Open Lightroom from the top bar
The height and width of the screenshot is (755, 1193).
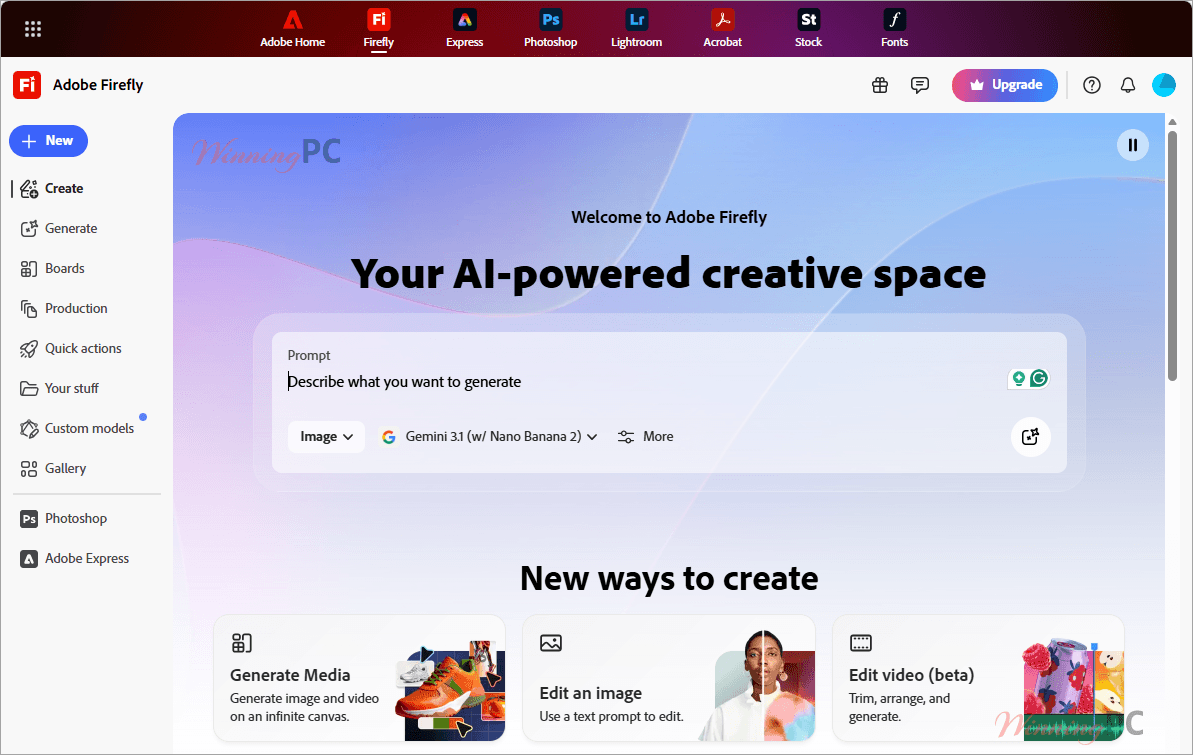(x=636, y=29)
